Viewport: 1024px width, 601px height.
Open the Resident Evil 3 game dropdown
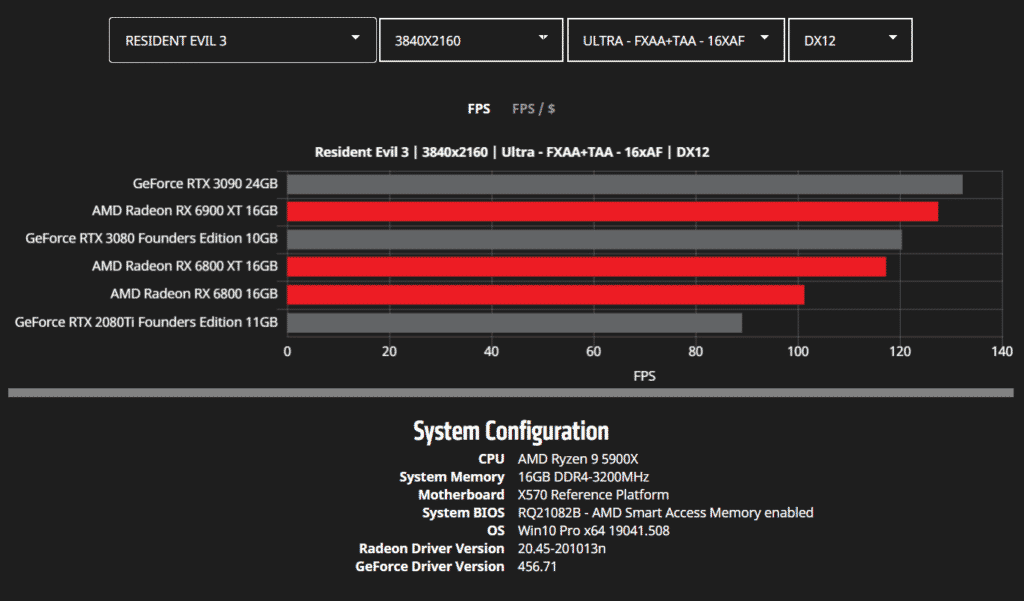click(242, 40)
